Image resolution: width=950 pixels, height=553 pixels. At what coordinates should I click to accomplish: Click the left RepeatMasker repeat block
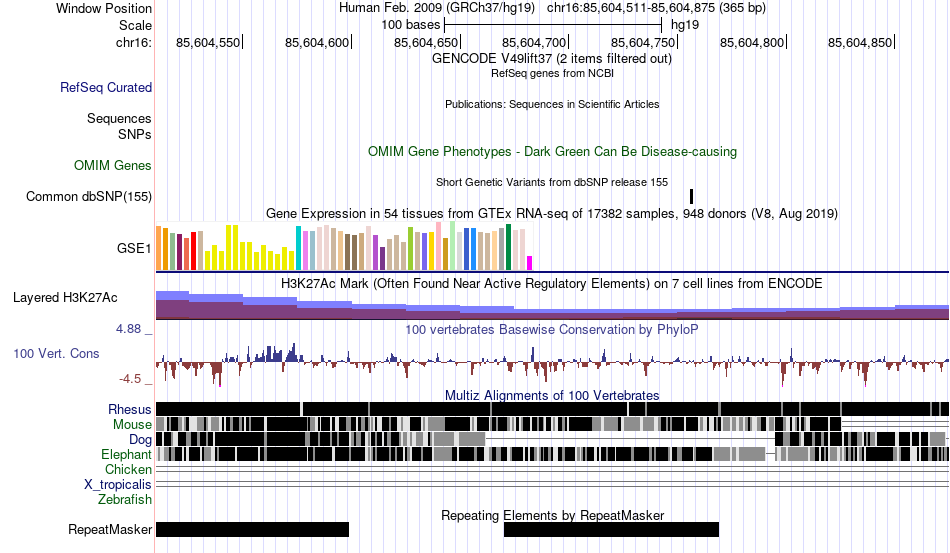coord(253,529)
